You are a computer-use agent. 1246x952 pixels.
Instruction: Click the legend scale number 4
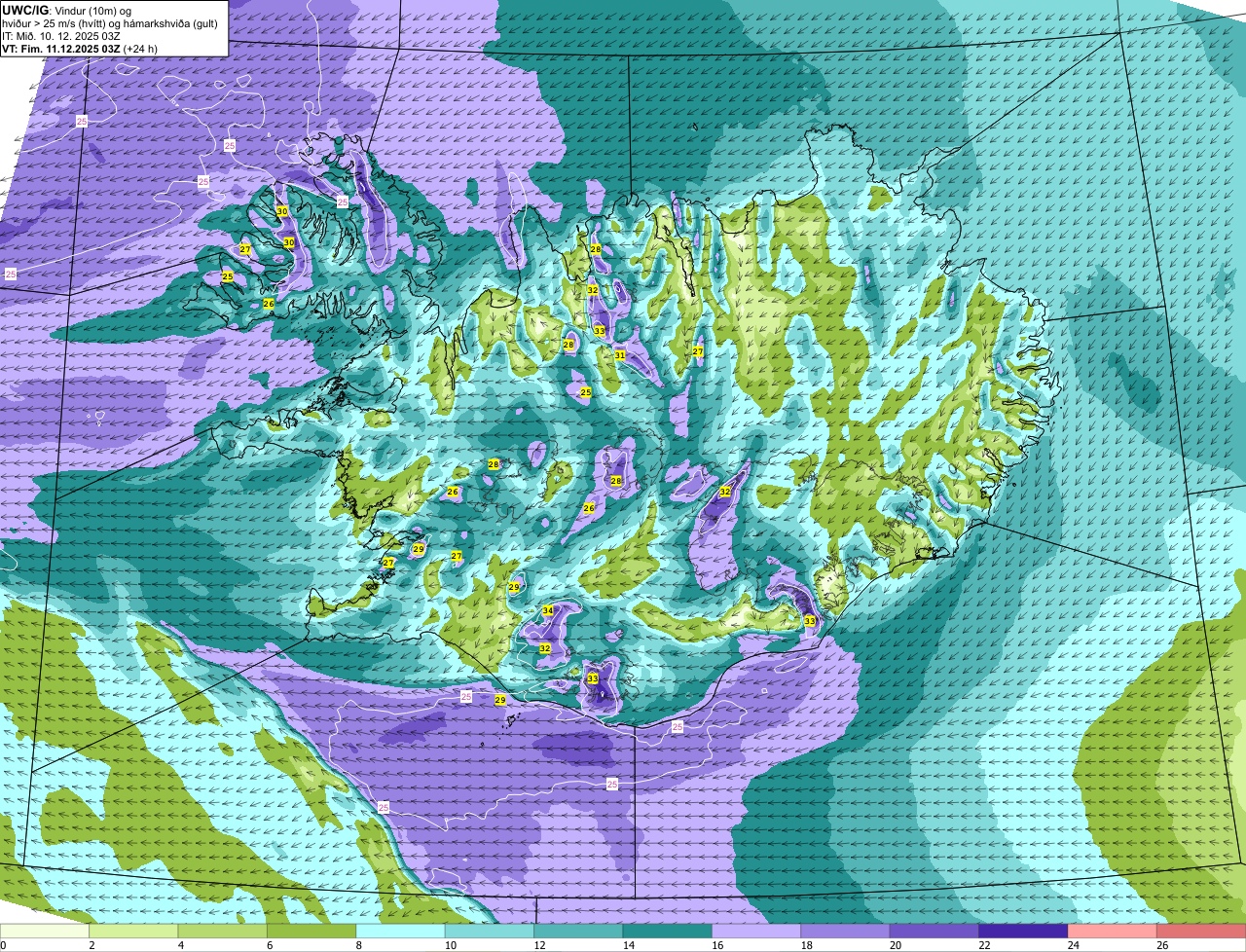181,945
